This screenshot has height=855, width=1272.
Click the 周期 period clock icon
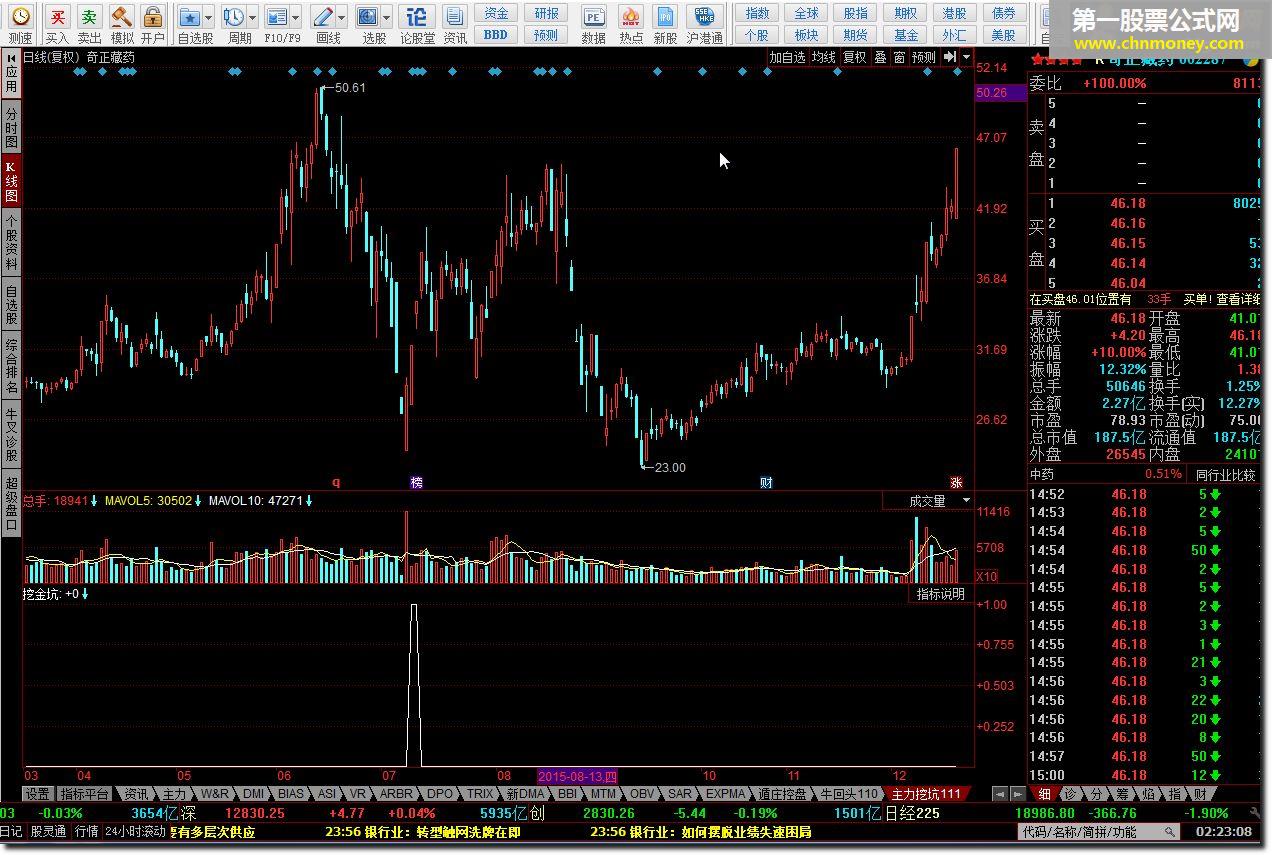click(233, 17)
